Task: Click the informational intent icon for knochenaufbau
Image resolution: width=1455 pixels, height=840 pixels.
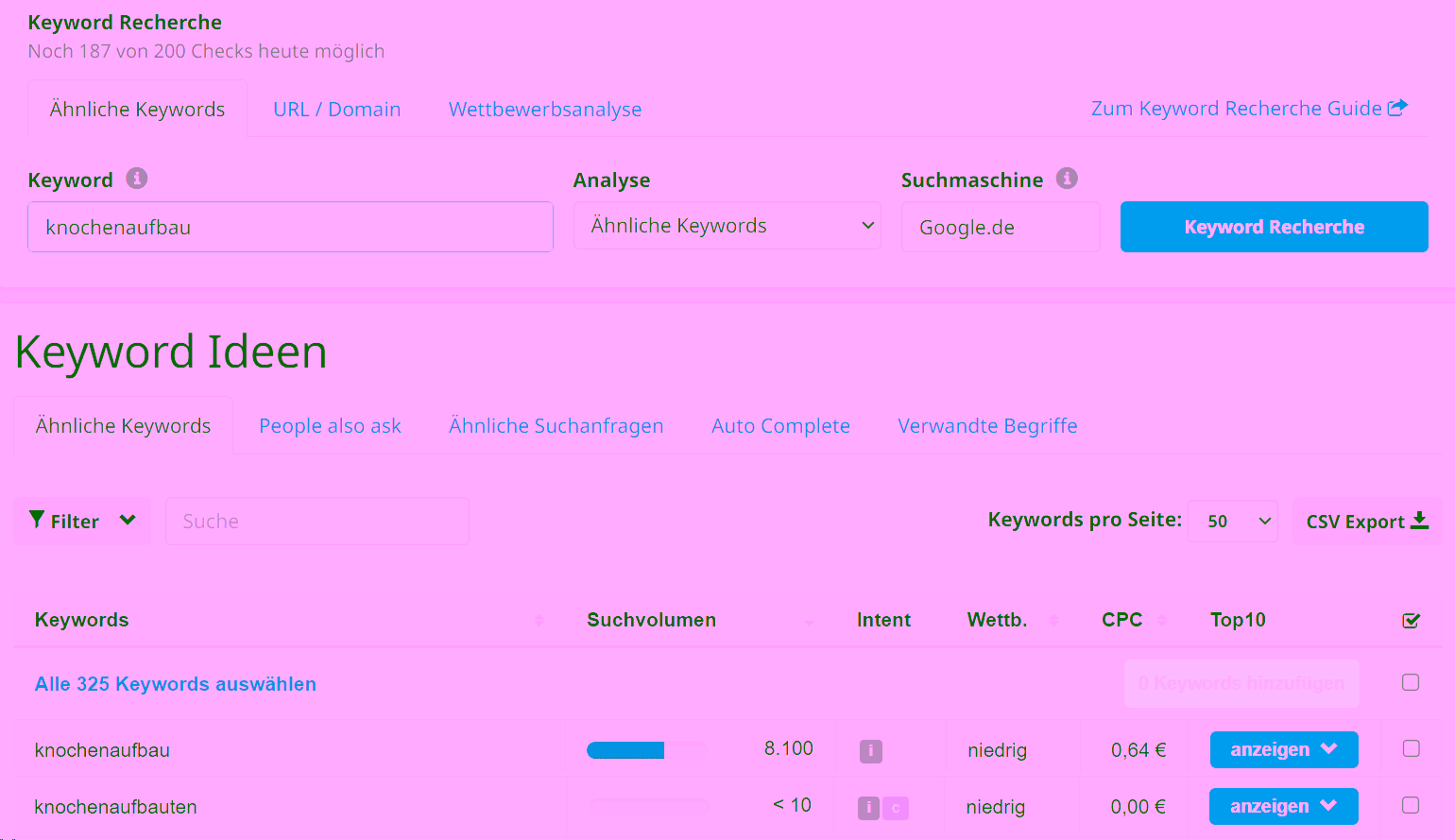Action: (870, 751)
